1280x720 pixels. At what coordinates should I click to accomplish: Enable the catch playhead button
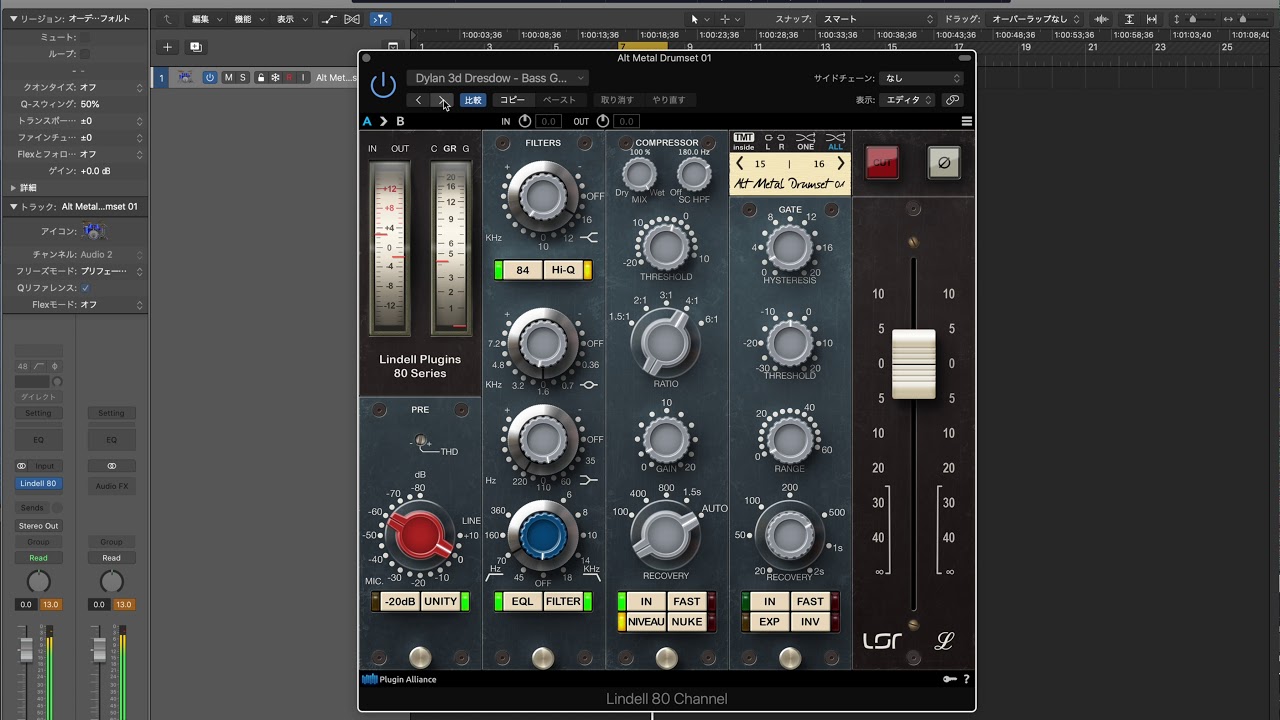pos(380,19)
